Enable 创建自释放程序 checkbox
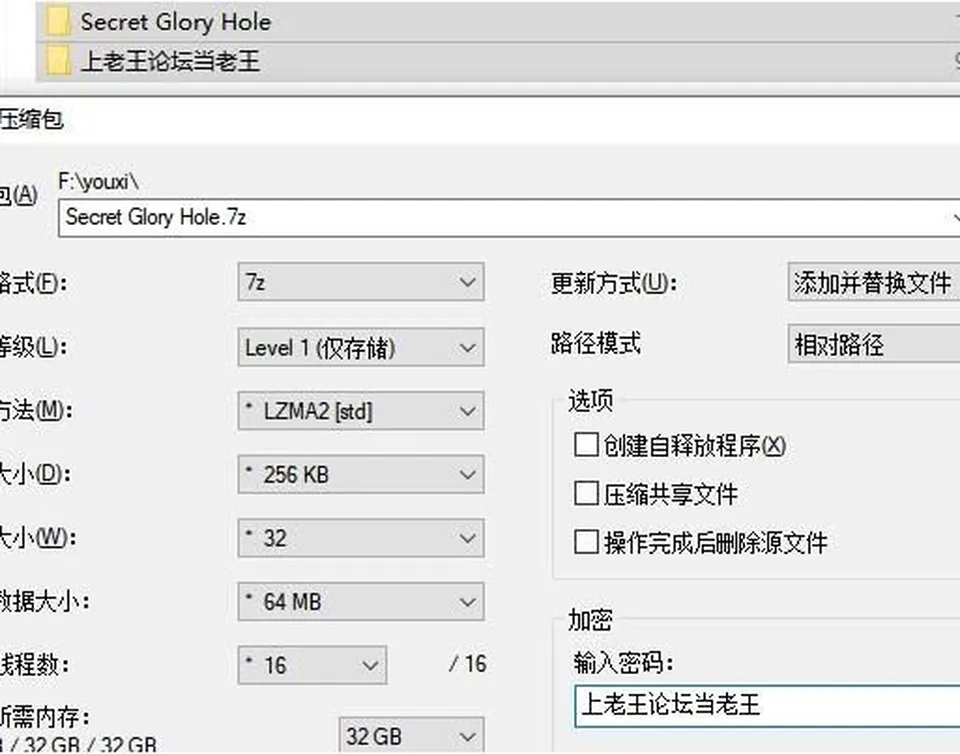960x754 pixels. pyautogui.click(x=586, y=445)
